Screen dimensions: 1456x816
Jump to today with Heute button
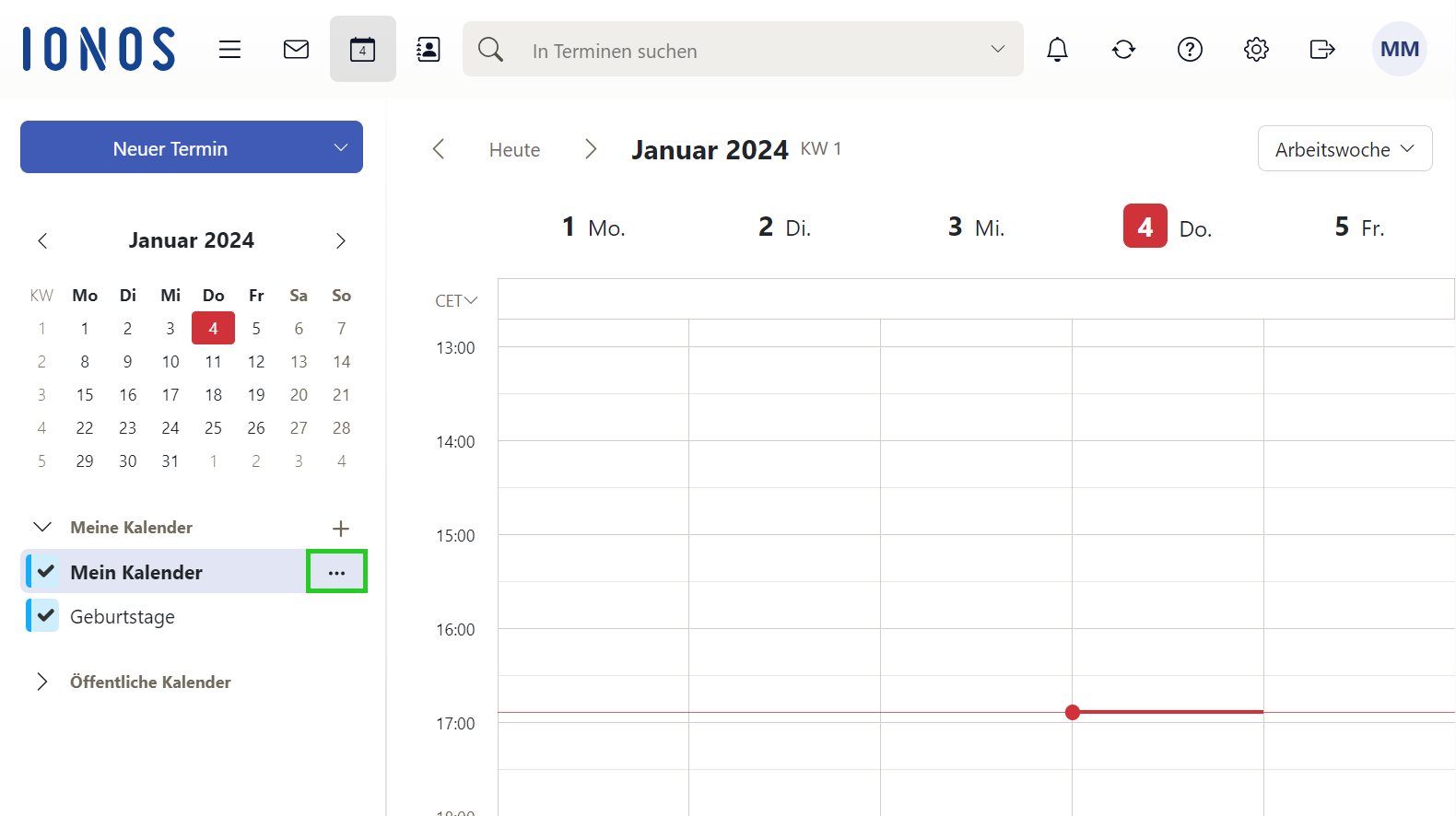click(515, 150)
